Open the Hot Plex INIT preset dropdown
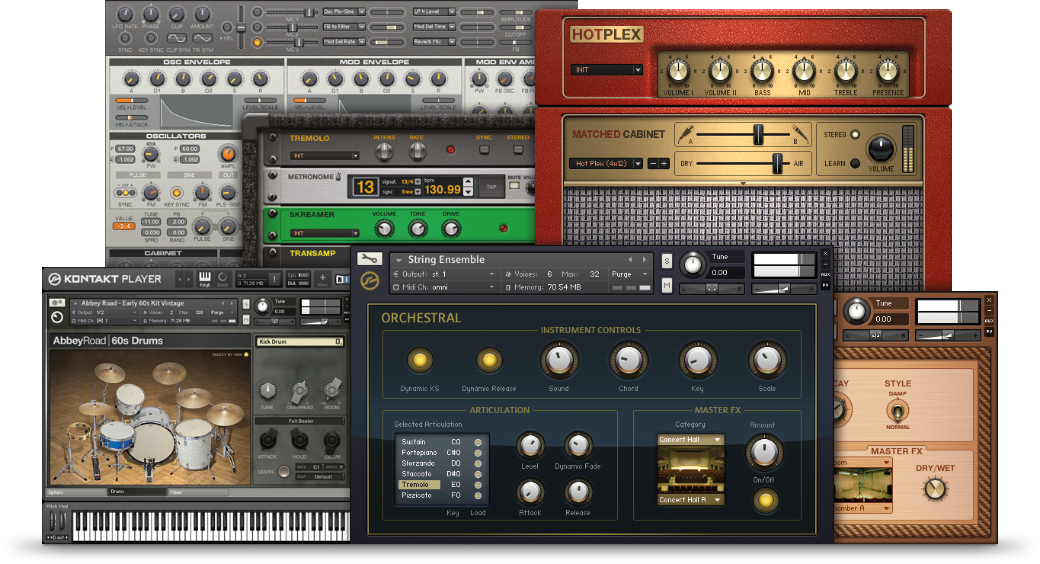1040x564 pixels. point(607,70)
